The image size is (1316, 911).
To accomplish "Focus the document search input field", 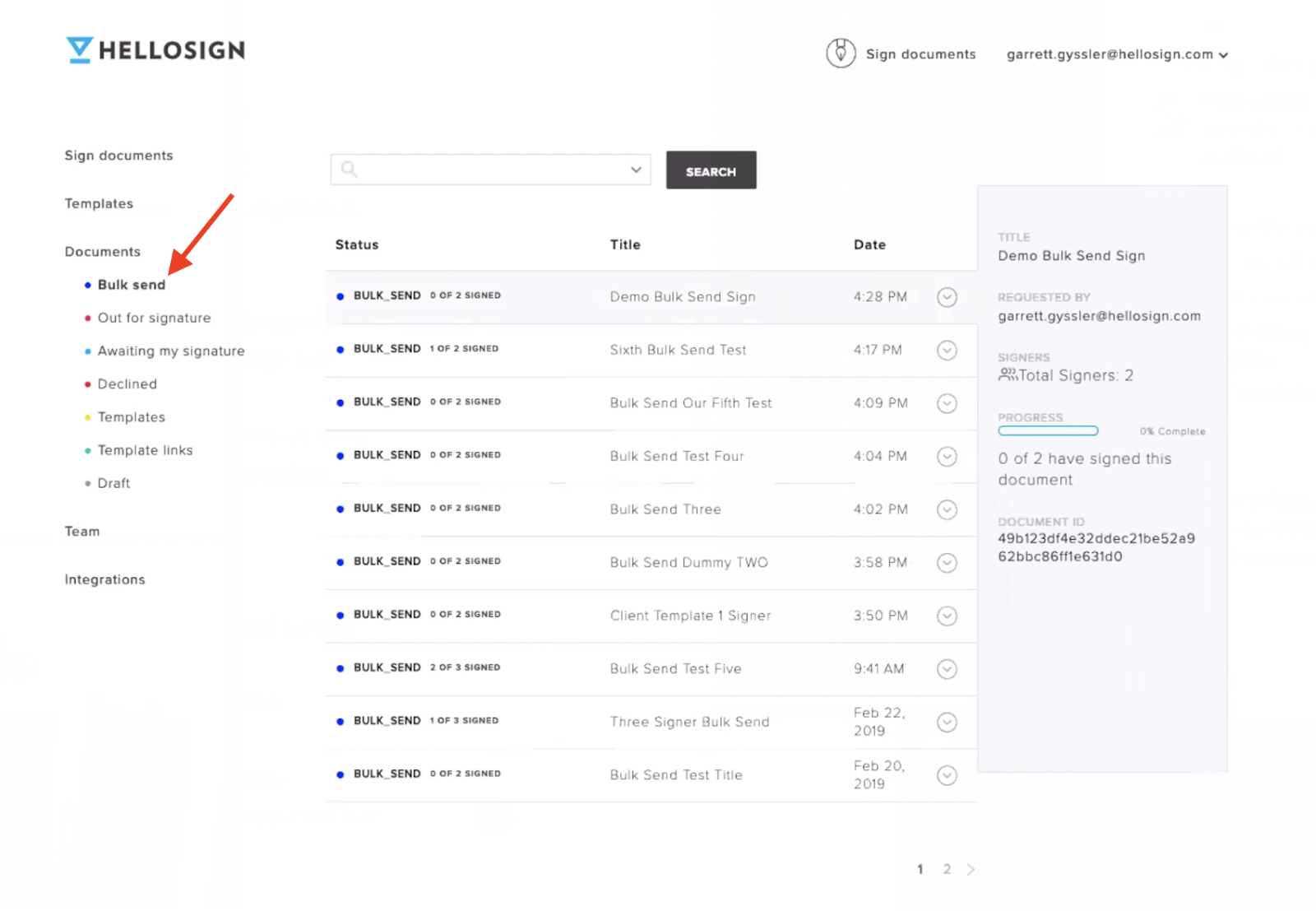I will [x=490, y=170].
